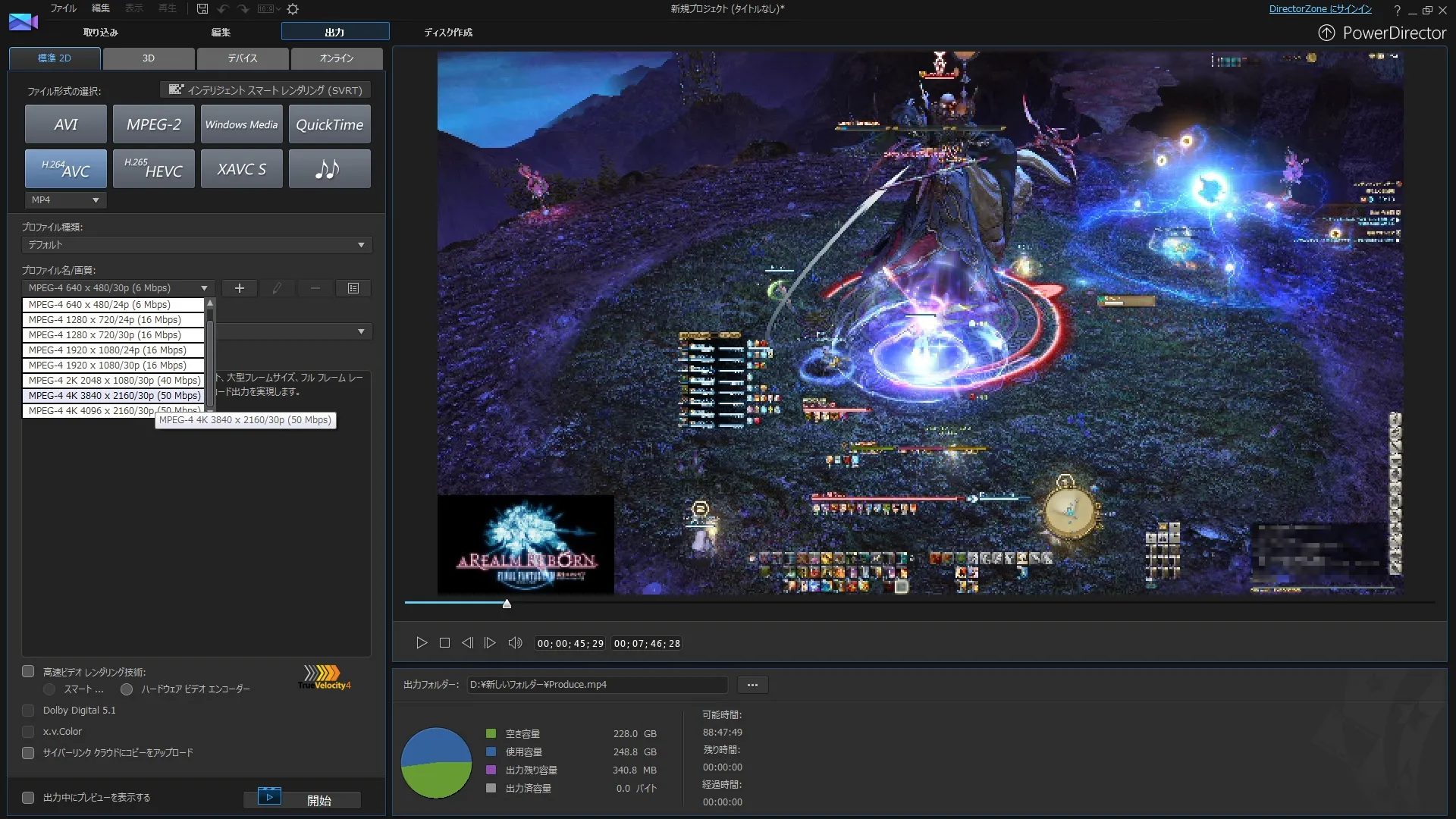
Task: Choose MPEG-4 1280 x 720/24p (16 Mbps)
Action: click(113, 320)
